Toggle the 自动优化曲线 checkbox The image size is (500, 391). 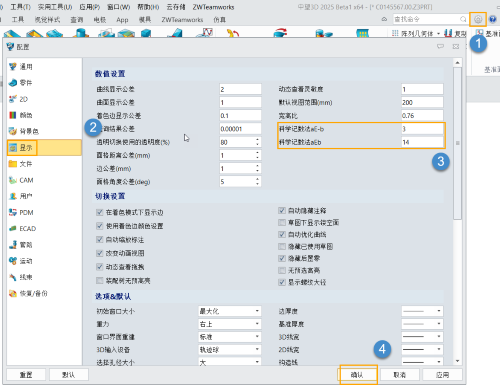coord(282,234)
